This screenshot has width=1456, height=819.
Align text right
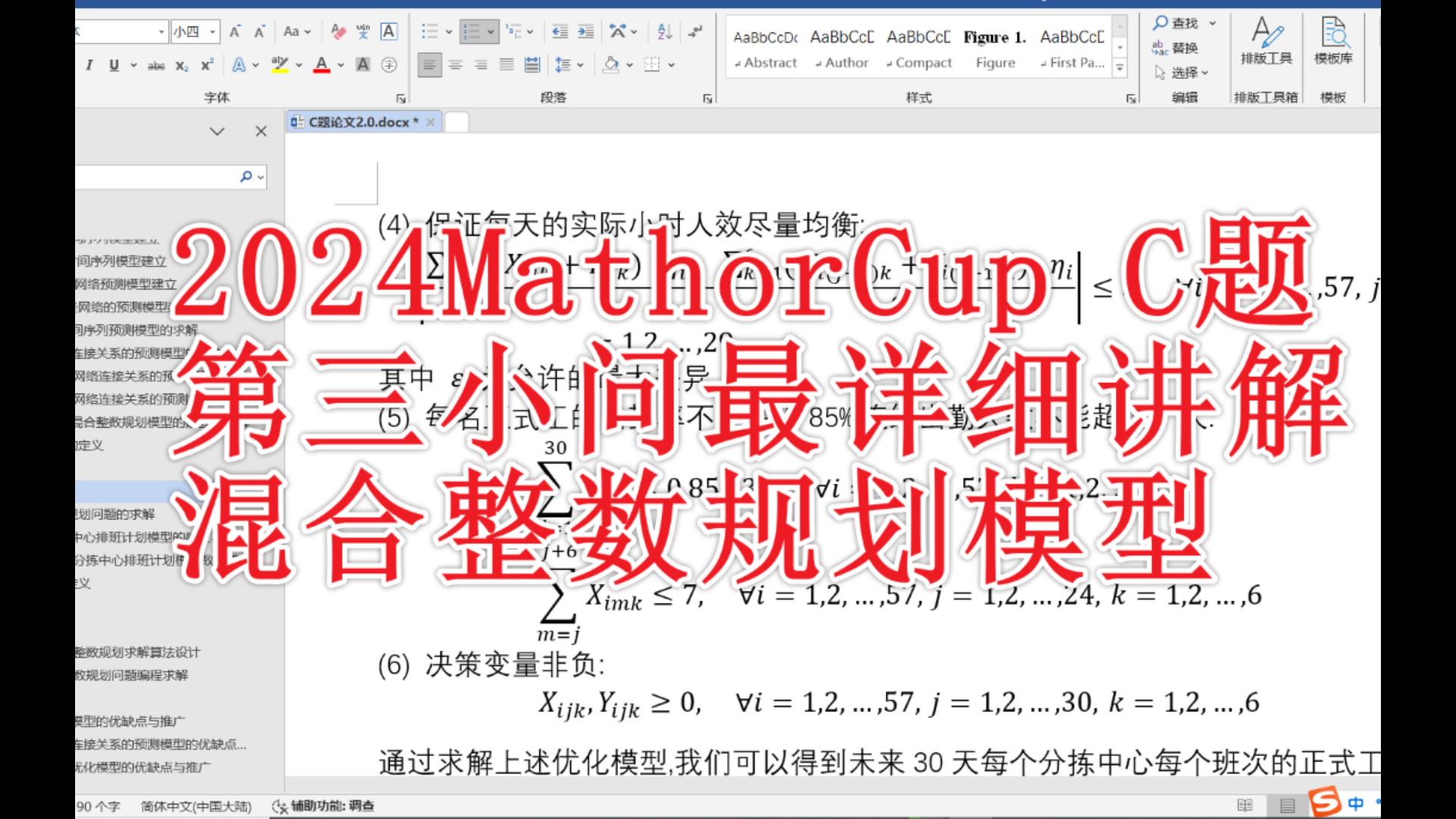[481, 65]
